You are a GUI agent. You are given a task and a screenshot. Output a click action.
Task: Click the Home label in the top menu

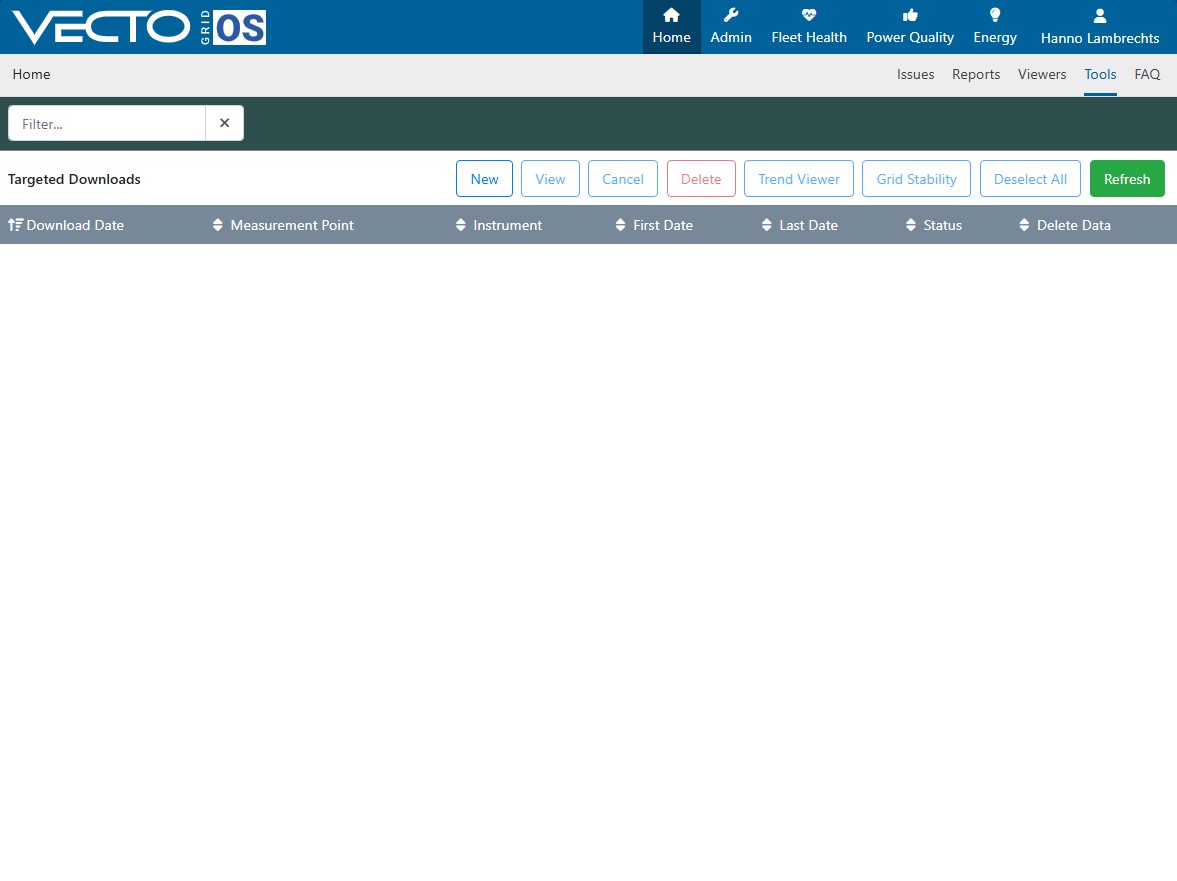671,38
